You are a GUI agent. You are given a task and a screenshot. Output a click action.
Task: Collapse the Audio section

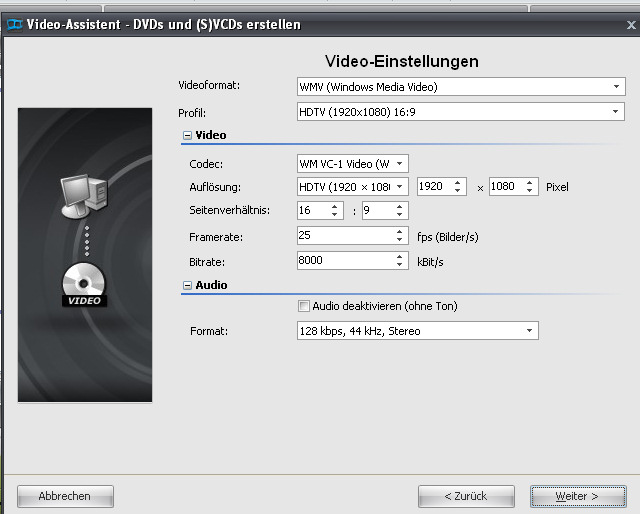click(186, 285)
